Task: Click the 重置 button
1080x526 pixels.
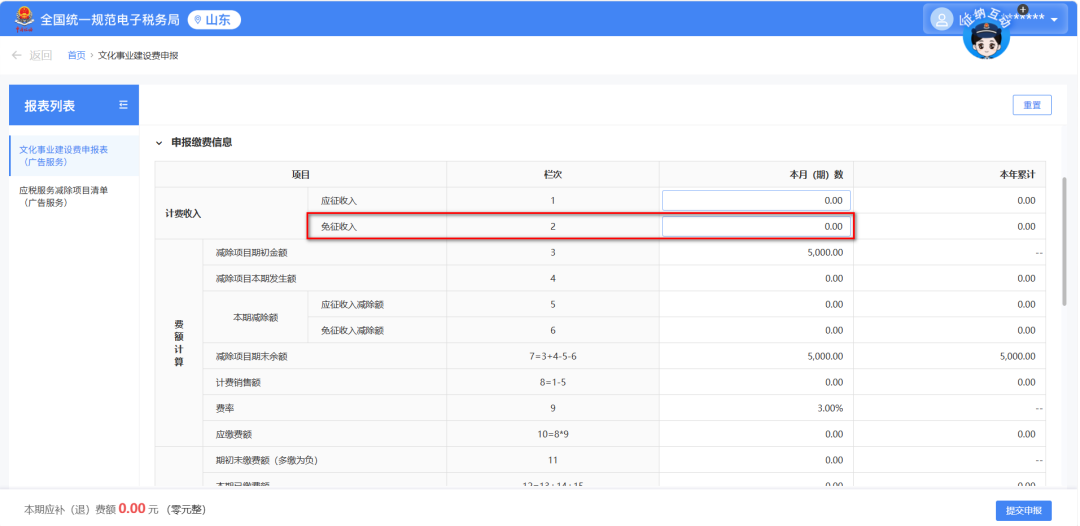Action: pyautogui.click(x=1032, y=105)
